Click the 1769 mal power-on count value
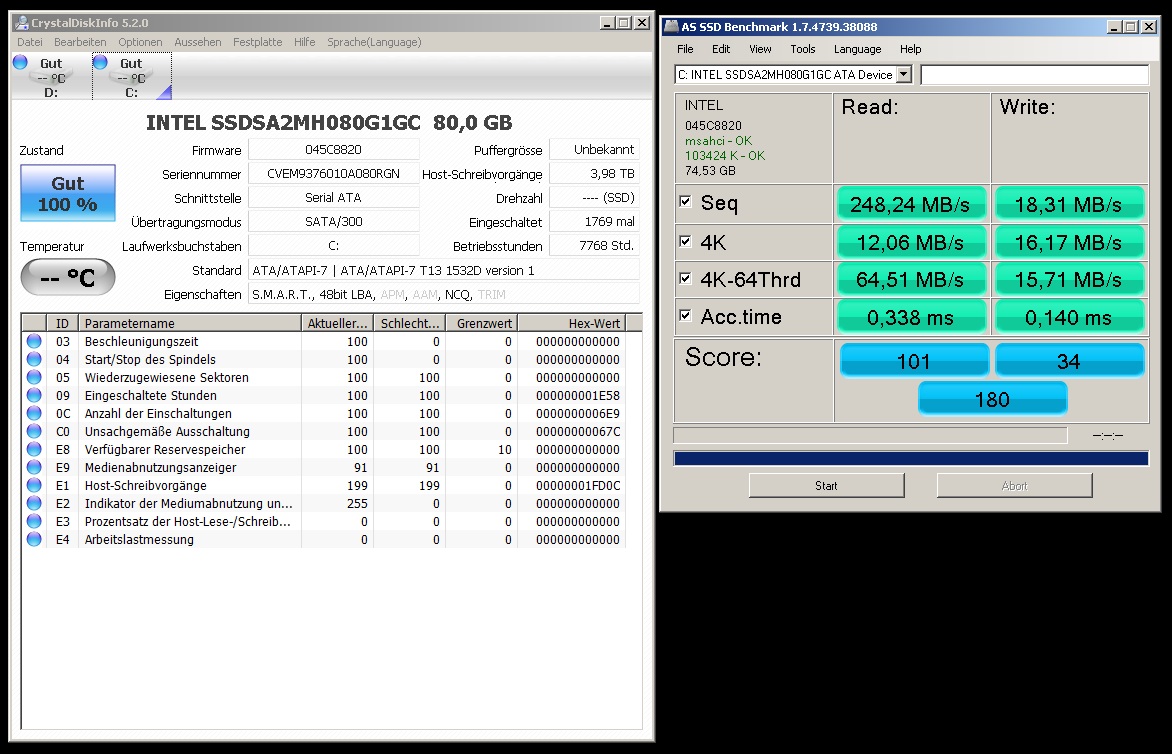 pos(594,221)
